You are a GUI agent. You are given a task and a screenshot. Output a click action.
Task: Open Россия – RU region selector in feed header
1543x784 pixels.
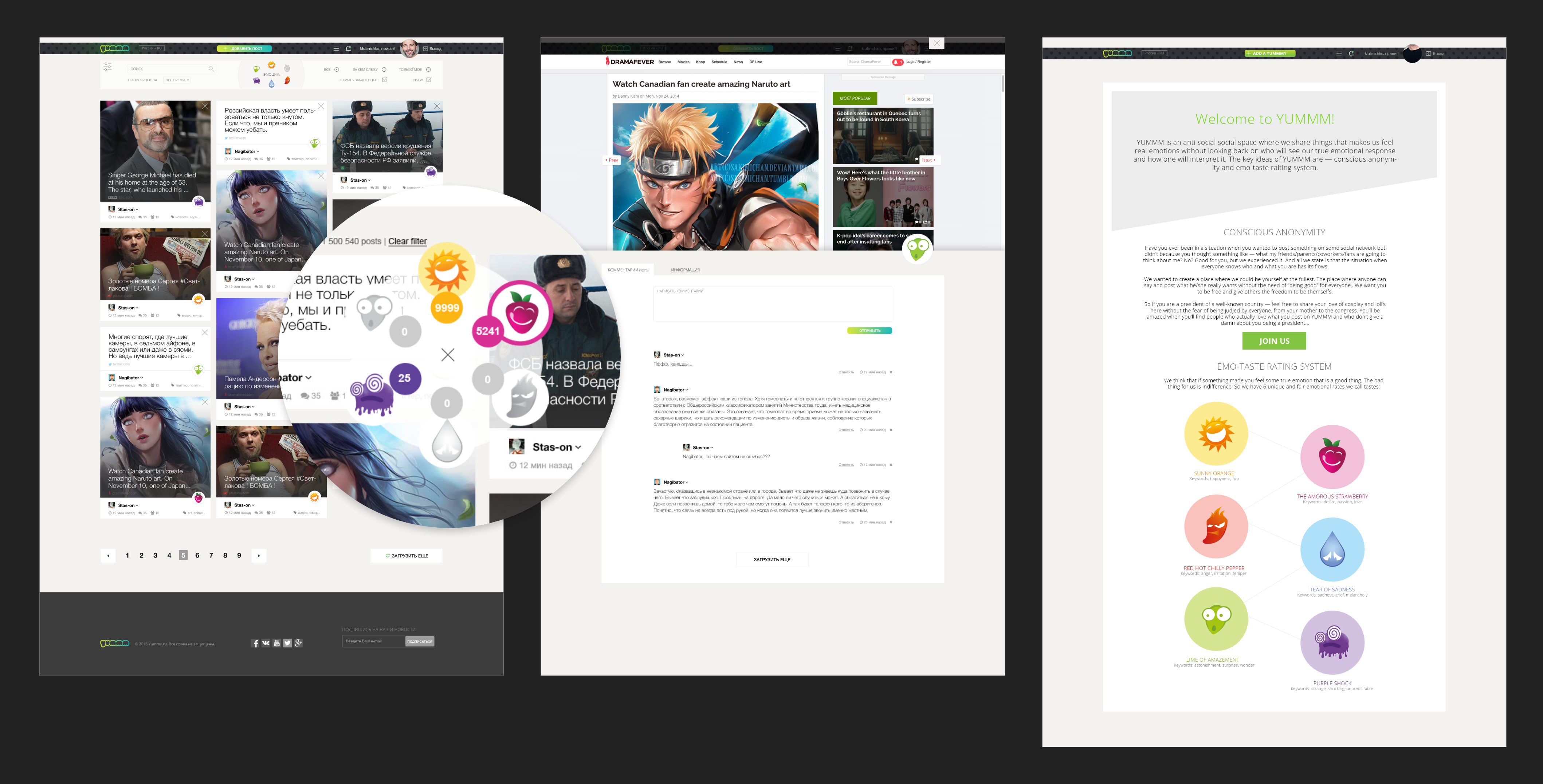(x=152, y=48)
